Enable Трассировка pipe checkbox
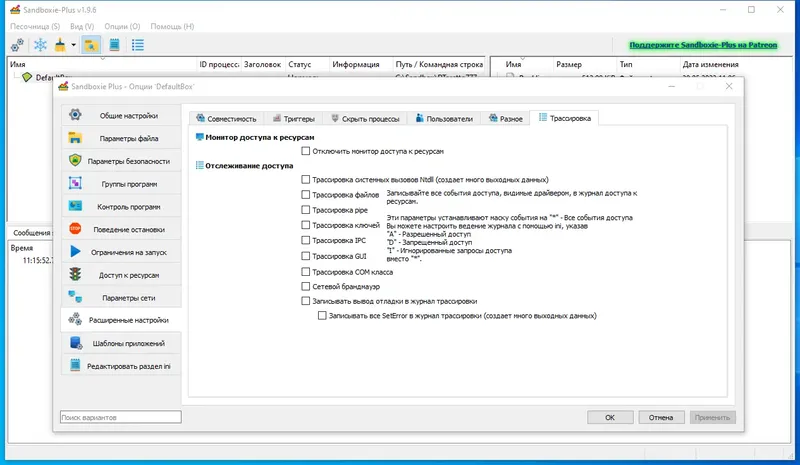800x465 pixels. pos(306,210)
